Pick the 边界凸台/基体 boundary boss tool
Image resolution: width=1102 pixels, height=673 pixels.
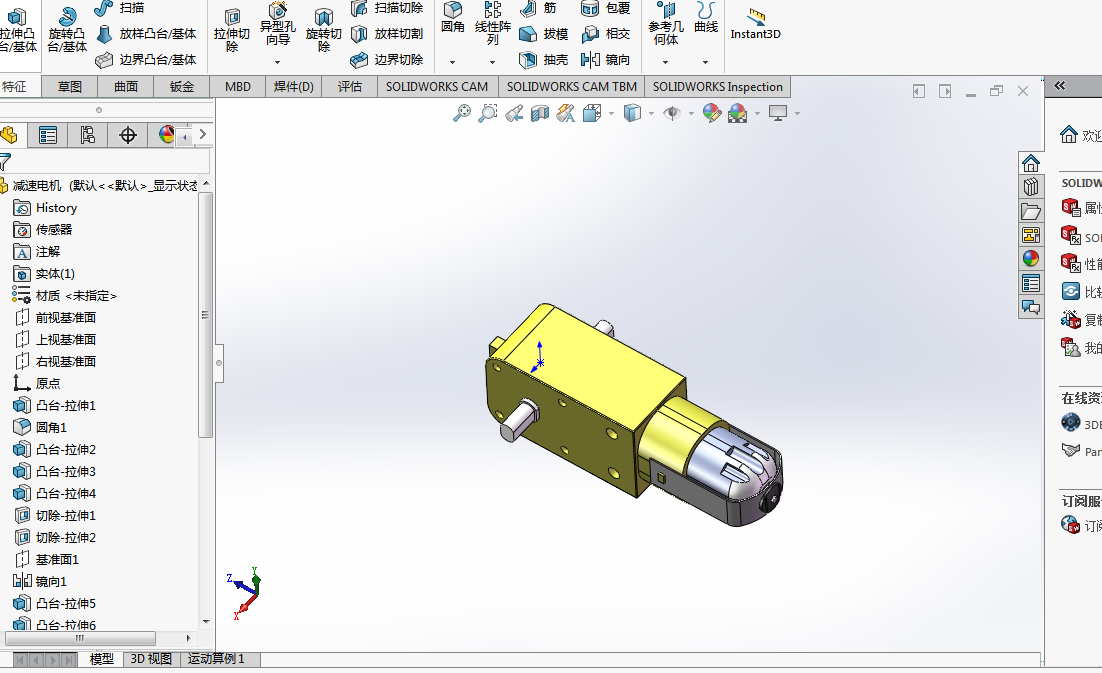145,60
